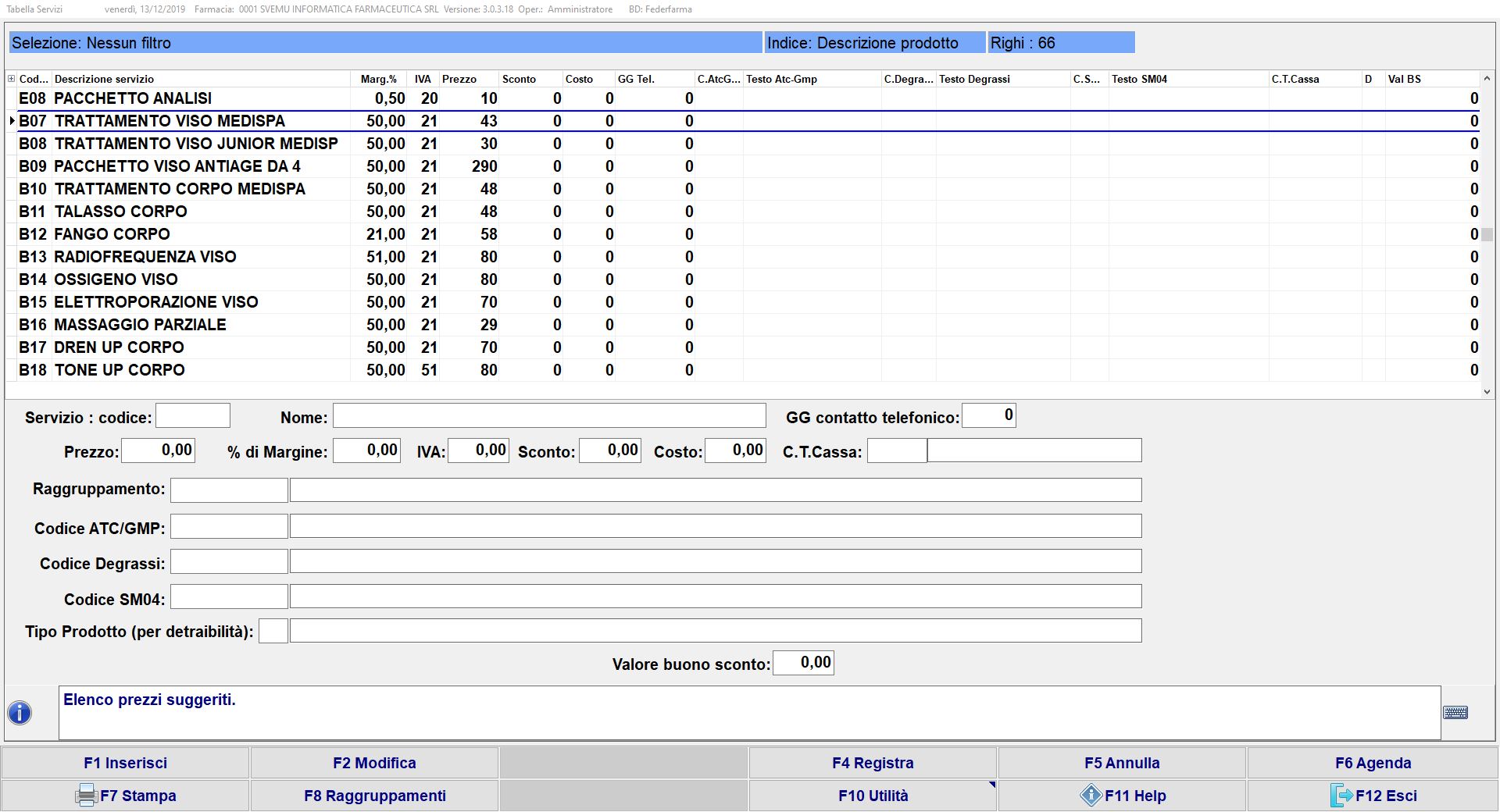The height and width of the screenshot is (812, 1500).
Task: Open the F10 Utilità menu
Action: point(873,795)
